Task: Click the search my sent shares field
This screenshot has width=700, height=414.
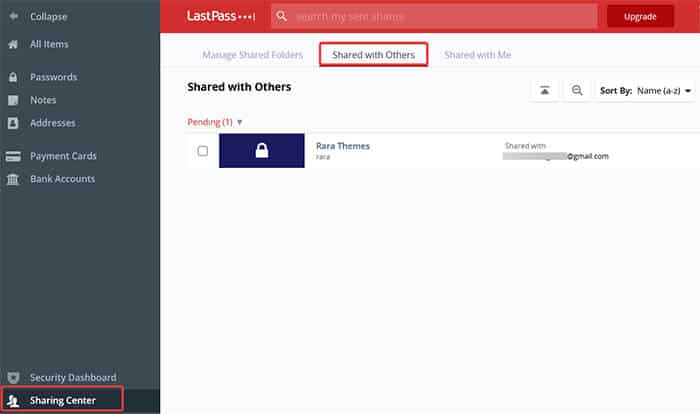Action: 434,17
